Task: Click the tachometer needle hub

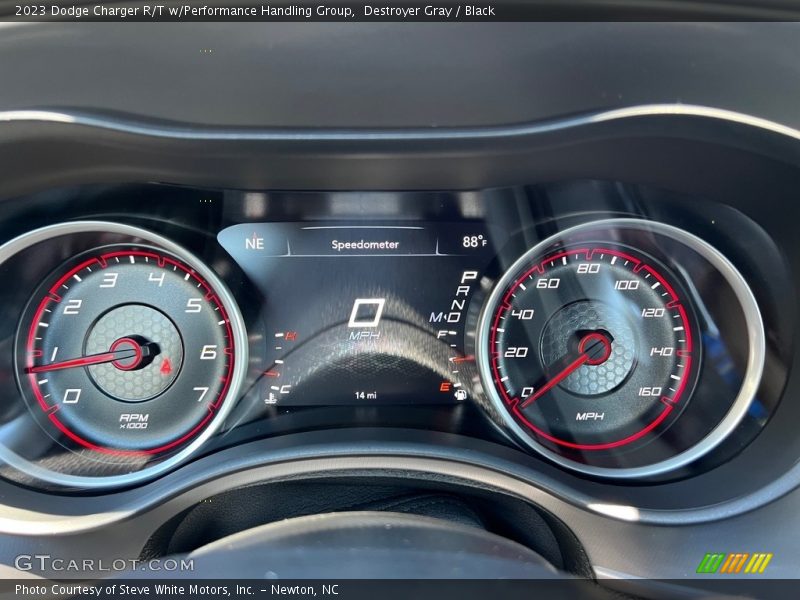Action: click(x=127, y=354)
